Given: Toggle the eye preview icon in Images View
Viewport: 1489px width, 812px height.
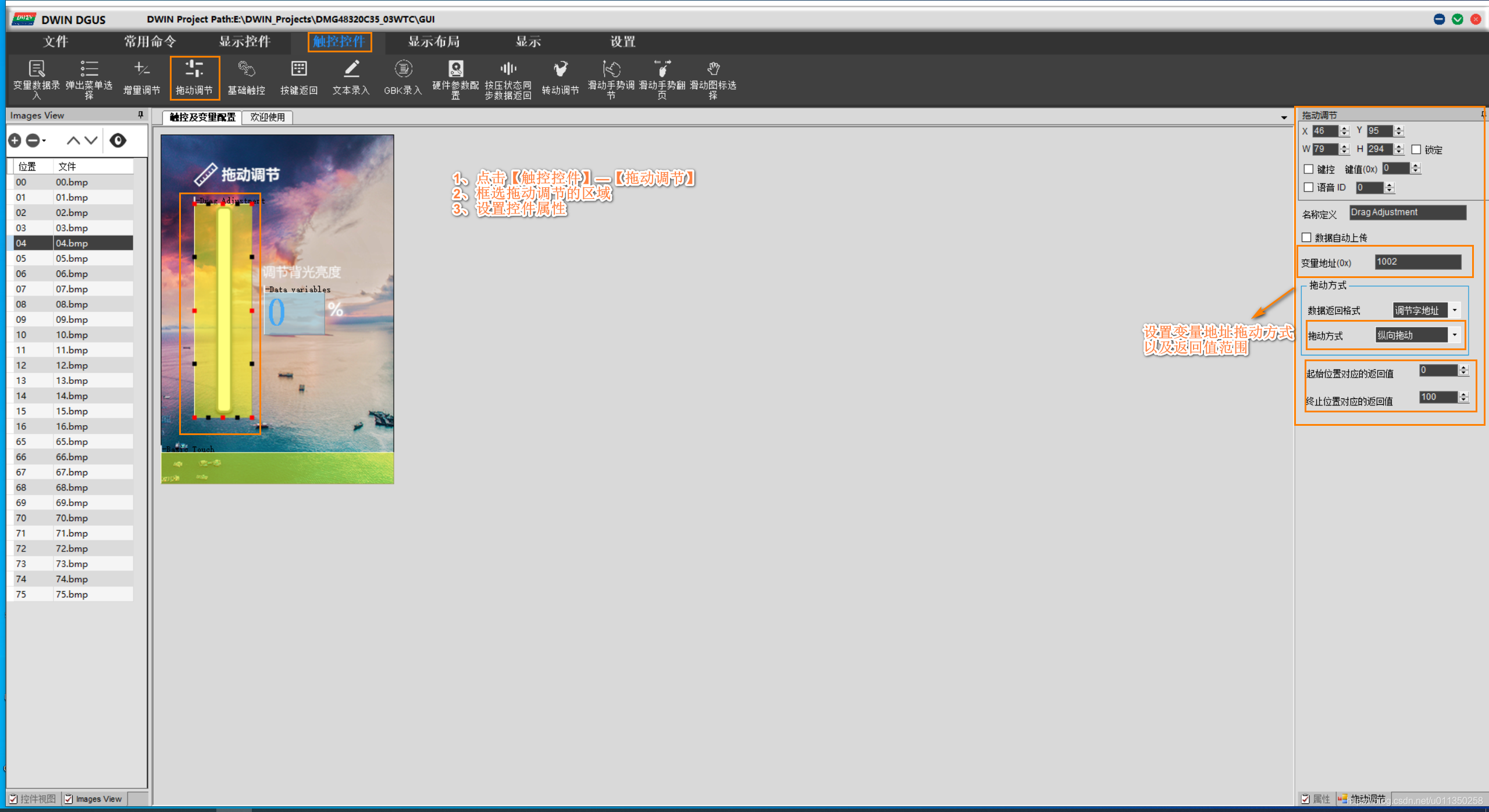Looking at the screenshot, I should (x=117, y=140).
